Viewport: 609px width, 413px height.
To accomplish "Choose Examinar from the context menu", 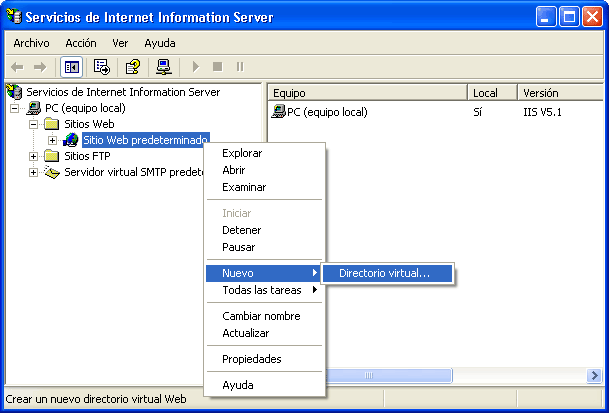I will coord(264,187).
